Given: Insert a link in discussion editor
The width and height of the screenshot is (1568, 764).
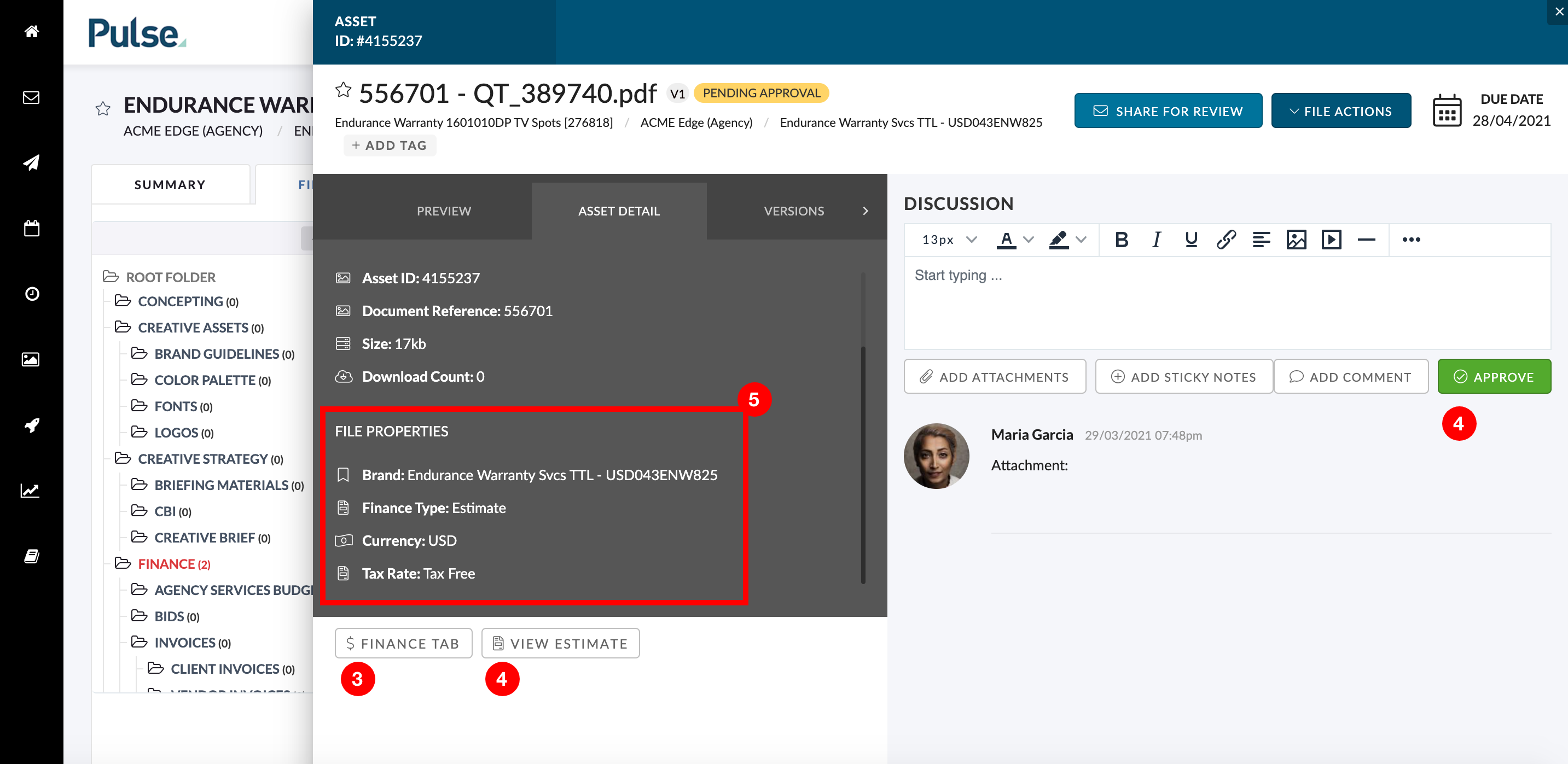Looking at the screenshot, I should click(1226, 240).
